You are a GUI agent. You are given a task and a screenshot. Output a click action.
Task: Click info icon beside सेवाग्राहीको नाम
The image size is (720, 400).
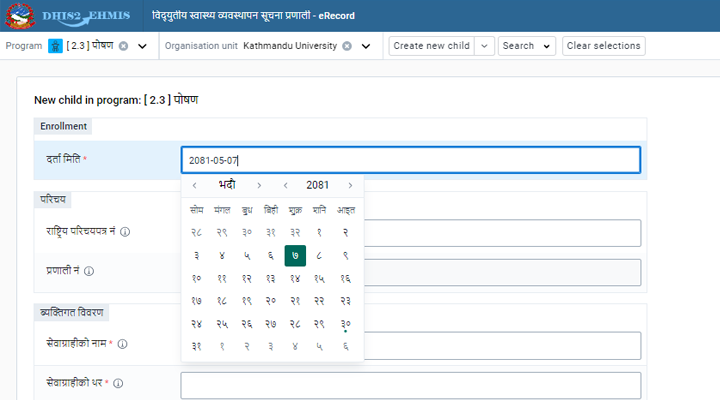click(x=123, y=344)
